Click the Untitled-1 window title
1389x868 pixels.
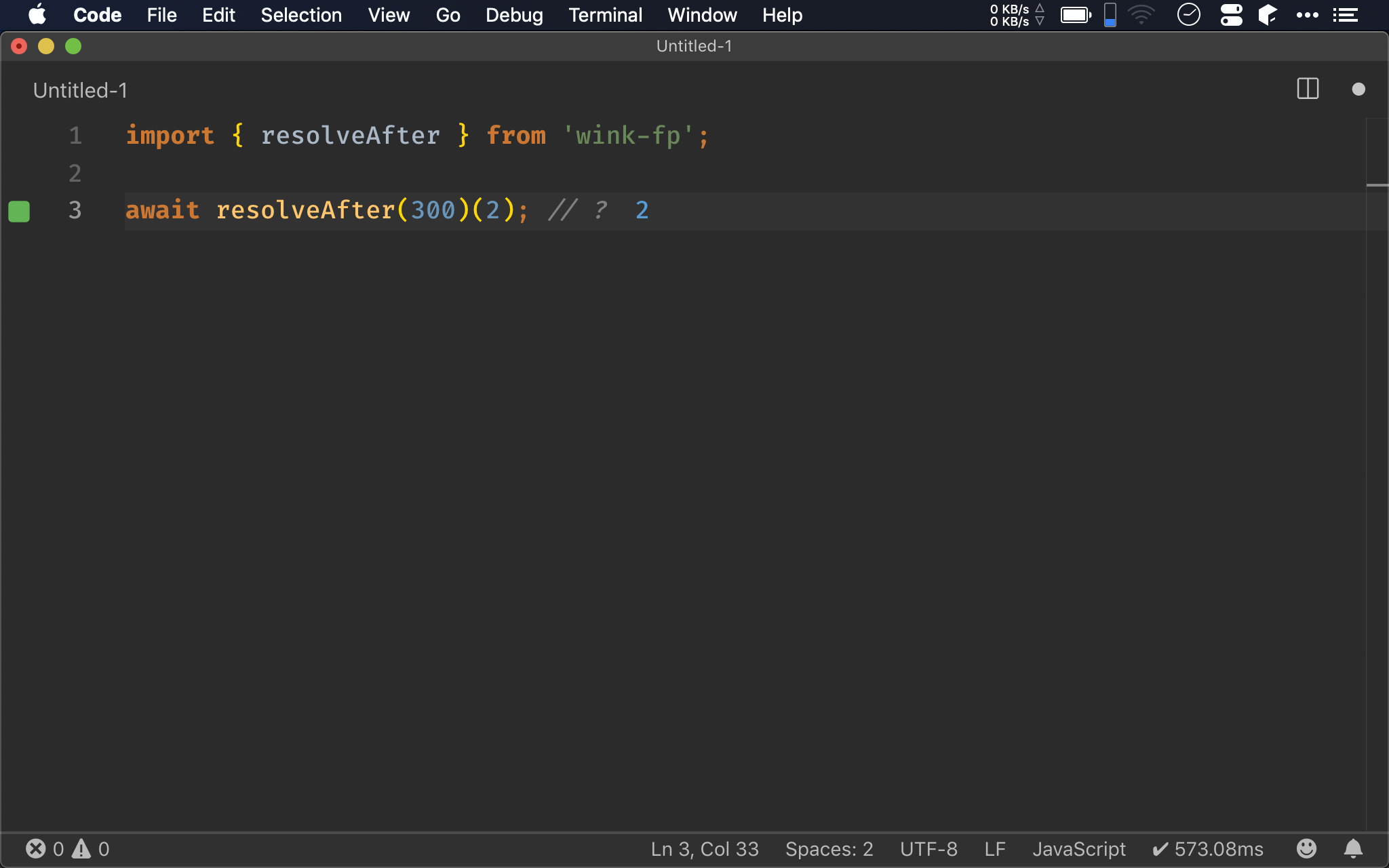(x=694, y=46)
